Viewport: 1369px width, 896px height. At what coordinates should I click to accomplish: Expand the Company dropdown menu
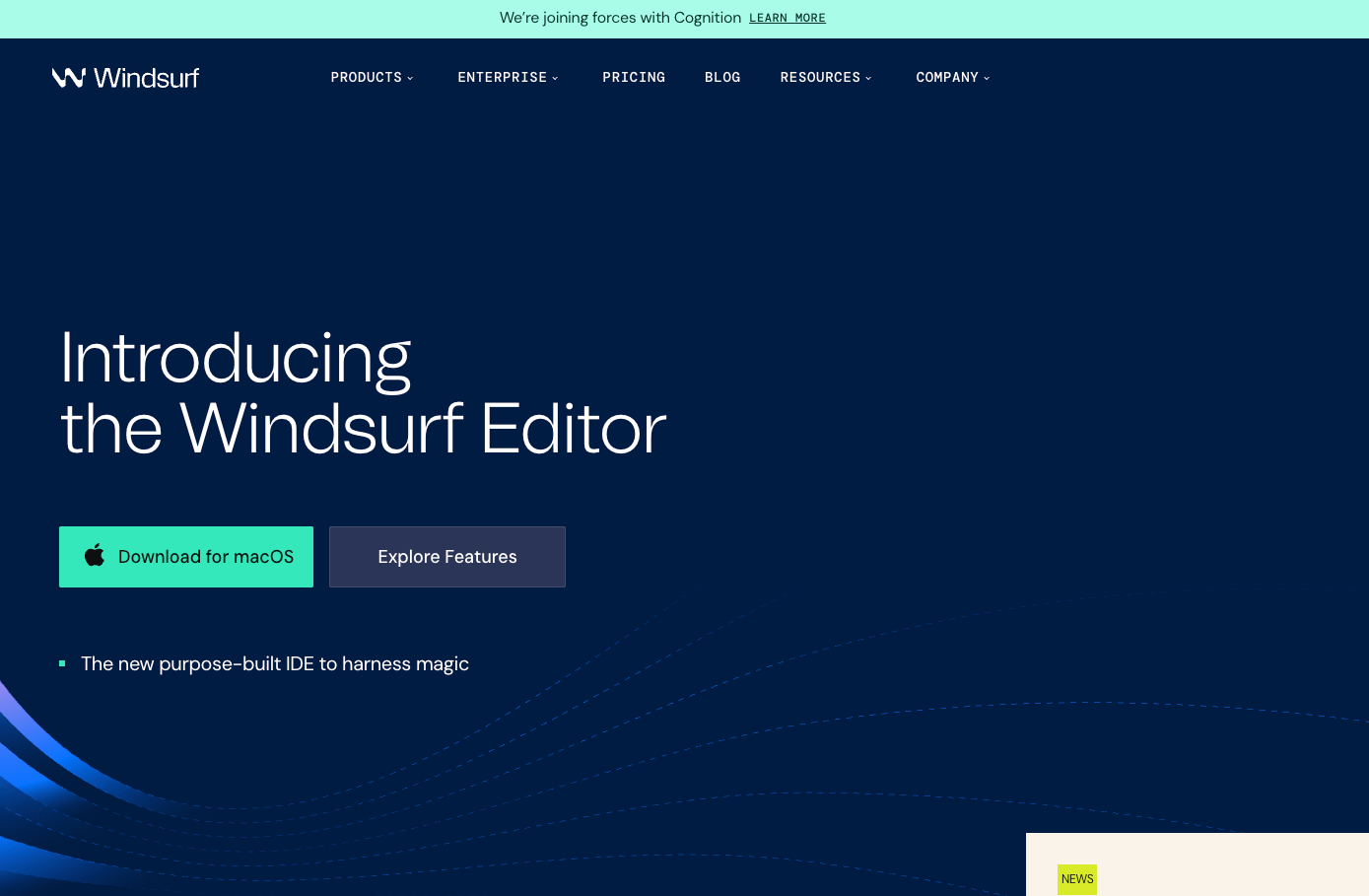point(952,77)
